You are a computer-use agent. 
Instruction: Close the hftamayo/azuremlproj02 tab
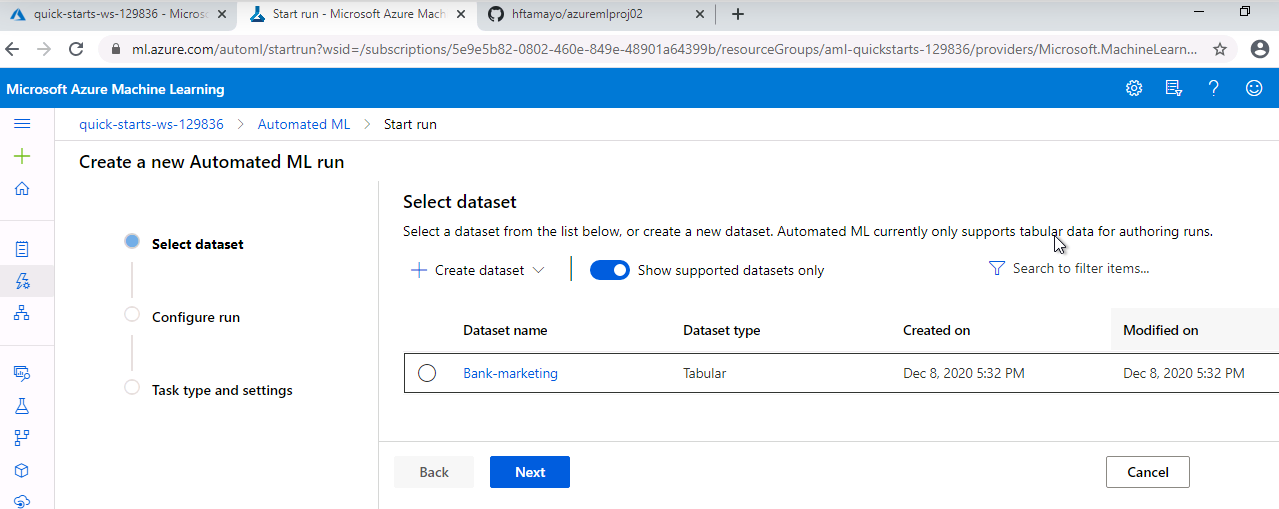point(699,14)
